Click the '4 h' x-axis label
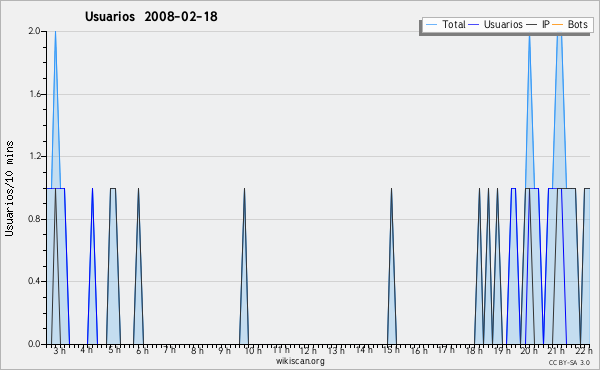Image resolution: width=600 pixels, height=370 pixels. (x=86, y=350)
